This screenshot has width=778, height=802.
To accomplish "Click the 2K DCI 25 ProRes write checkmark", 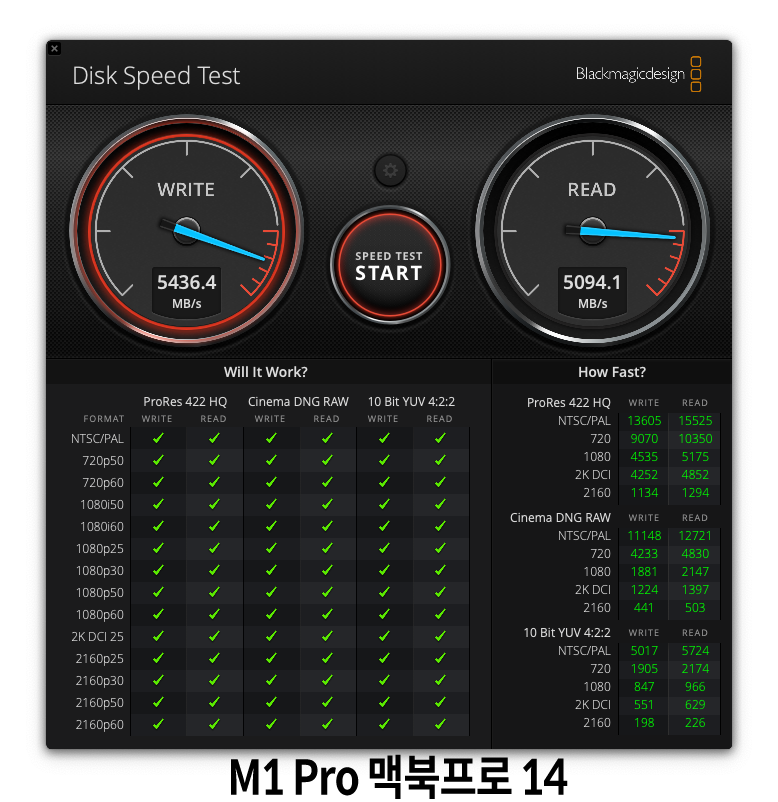I will click(x=158, y=636).
